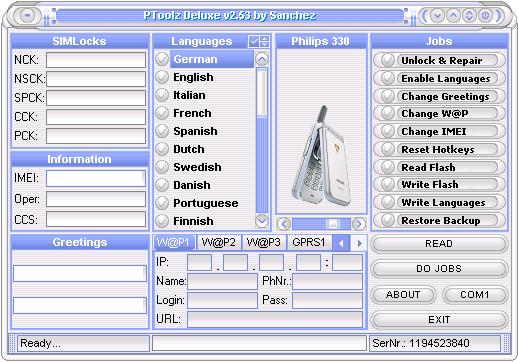Image resolution: width=518 pixels, height=362 pixels.
Task: Click the down-chevron icon in title bar
Action: click(437, 15)
